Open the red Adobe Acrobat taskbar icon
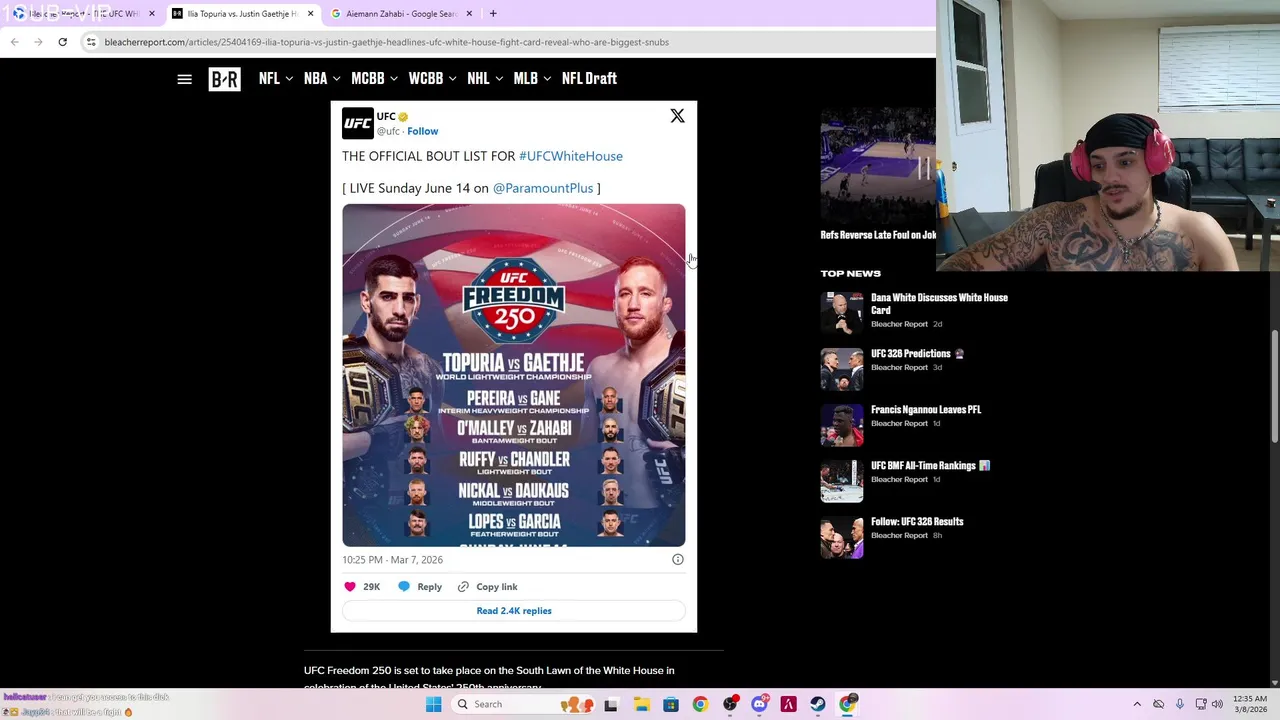 coord(788,704)
